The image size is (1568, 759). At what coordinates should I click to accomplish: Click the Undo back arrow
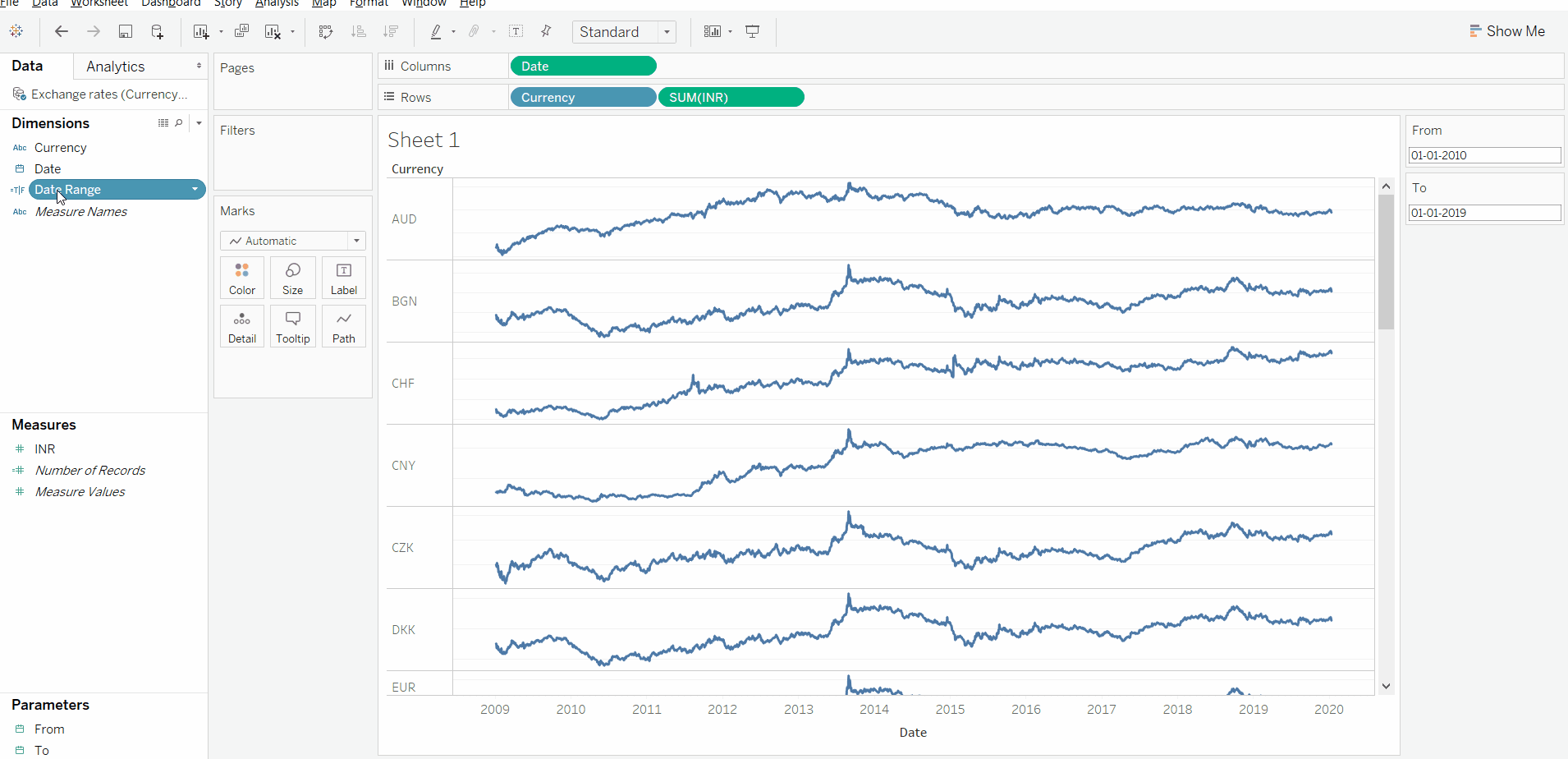(x=61, y=31)
